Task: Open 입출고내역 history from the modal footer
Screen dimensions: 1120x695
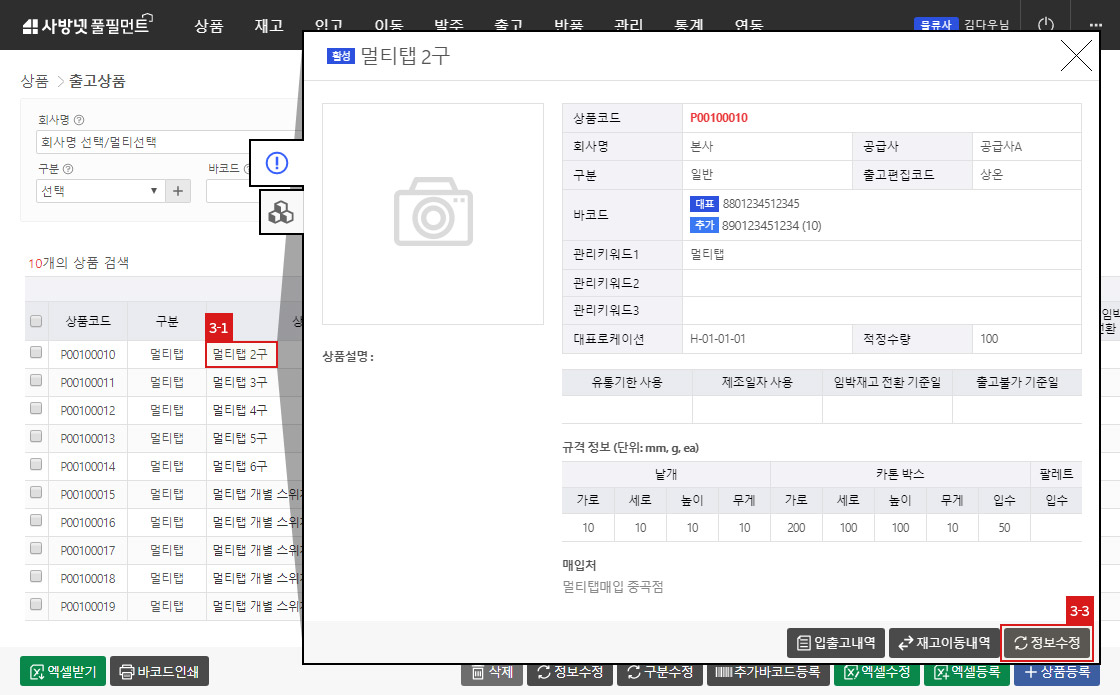Action: [836, 643]
